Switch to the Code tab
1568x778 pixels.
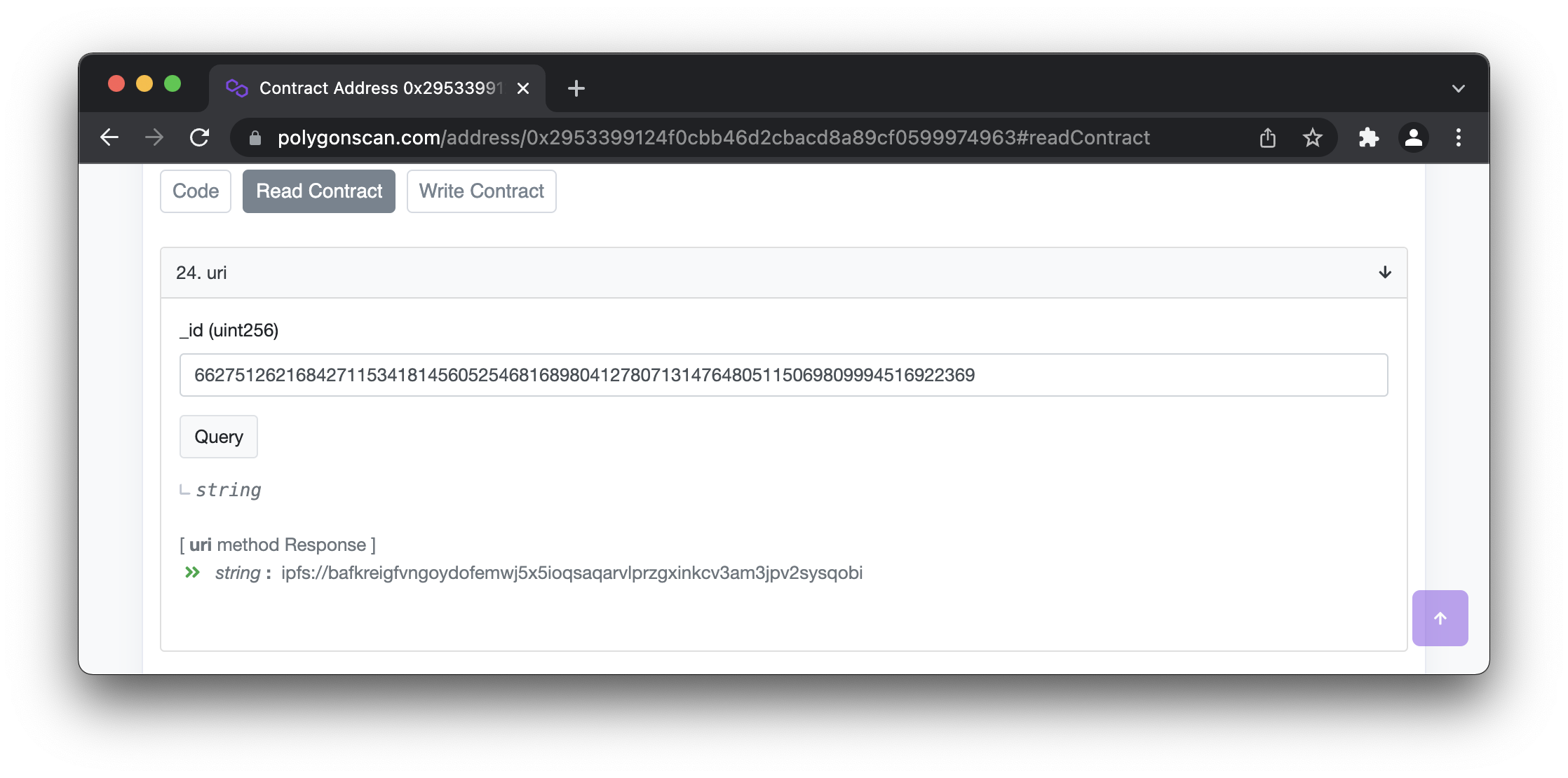[195, 191]
